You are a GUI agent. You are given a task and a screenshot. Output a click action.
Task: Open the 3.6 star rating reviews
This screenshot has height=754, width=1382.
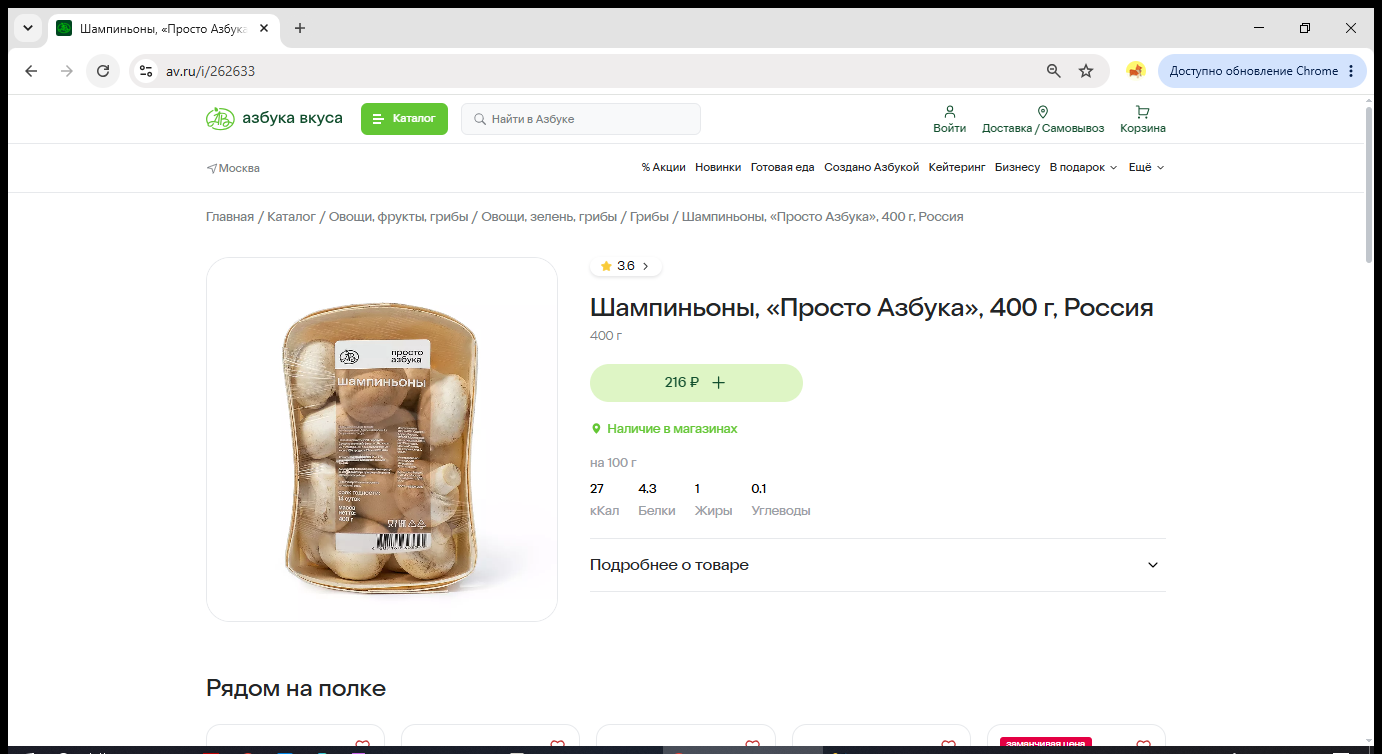(x=626, y=266)
